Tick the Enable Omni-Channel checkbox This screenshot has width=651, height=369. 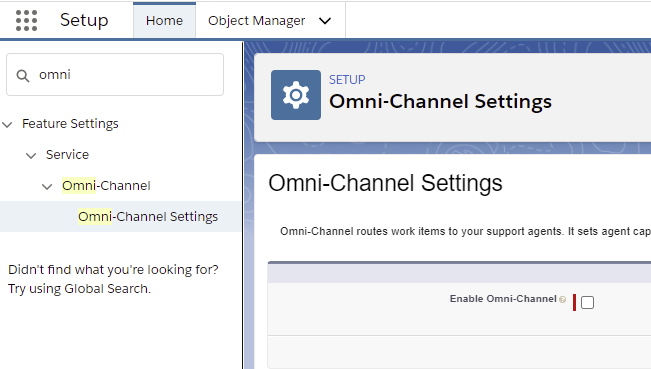click(x=587, y=303)
